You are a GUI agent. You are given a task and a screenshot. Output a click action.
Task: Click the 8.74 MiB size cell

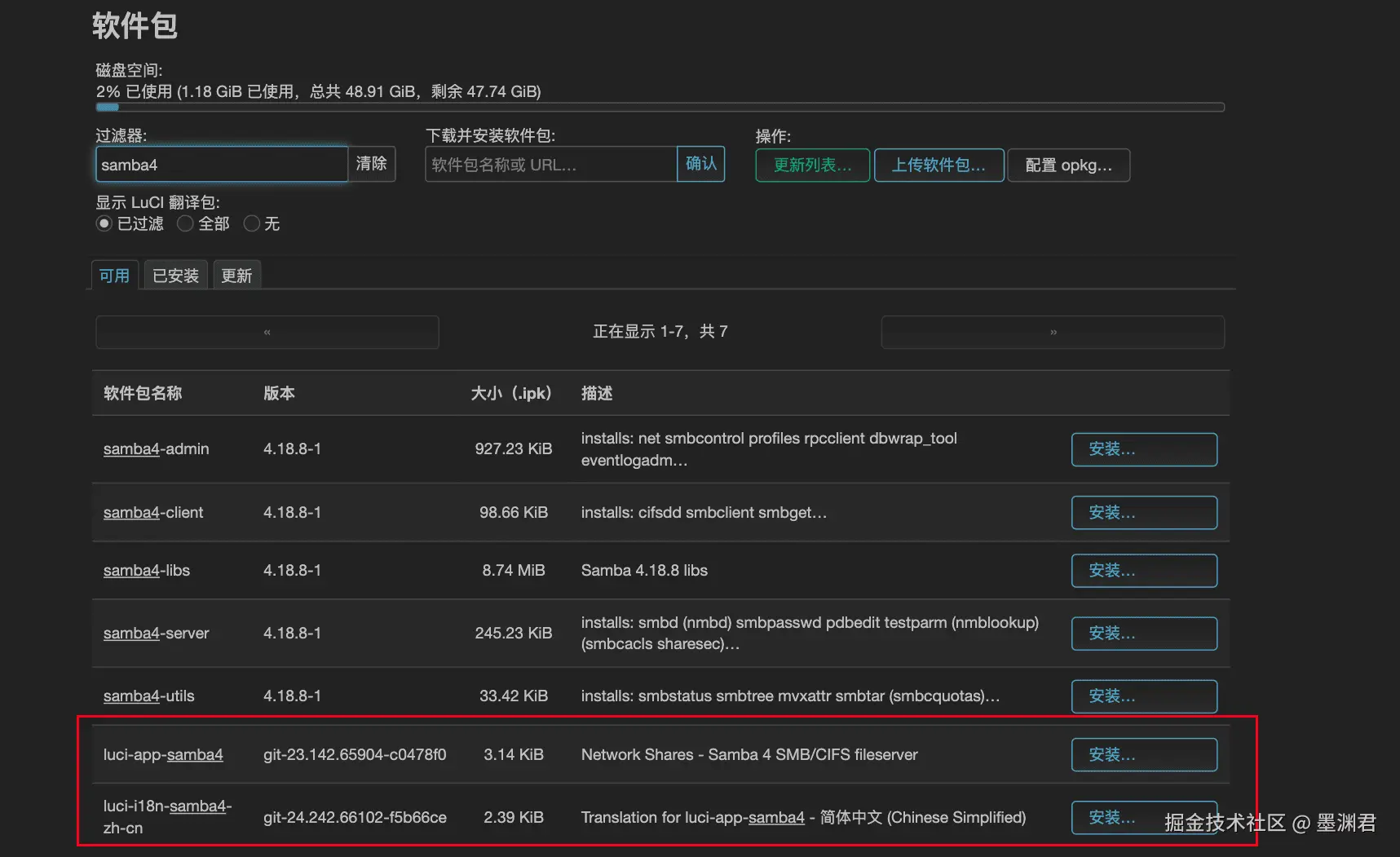pos(514,570)
